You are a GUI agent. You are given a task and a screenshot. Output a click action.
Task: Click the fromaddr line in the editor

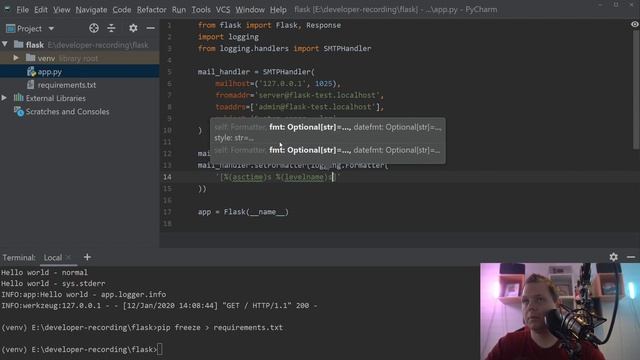(x=300, y=95)
